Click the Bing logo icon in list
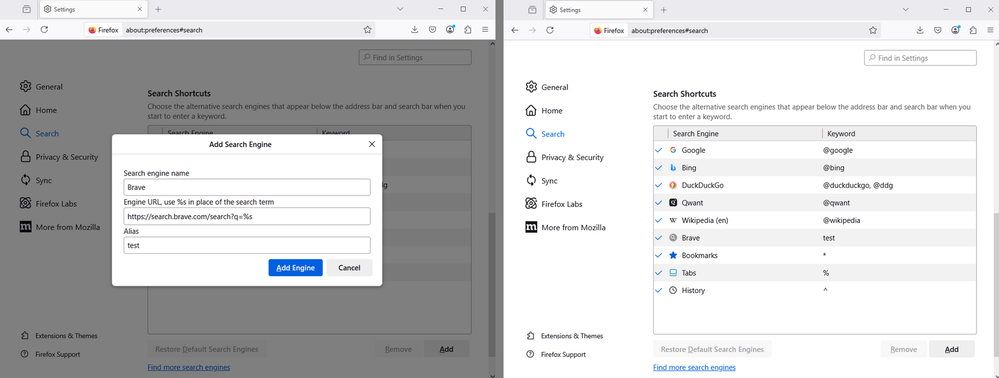The image size is (999, 378). (673, 168)
